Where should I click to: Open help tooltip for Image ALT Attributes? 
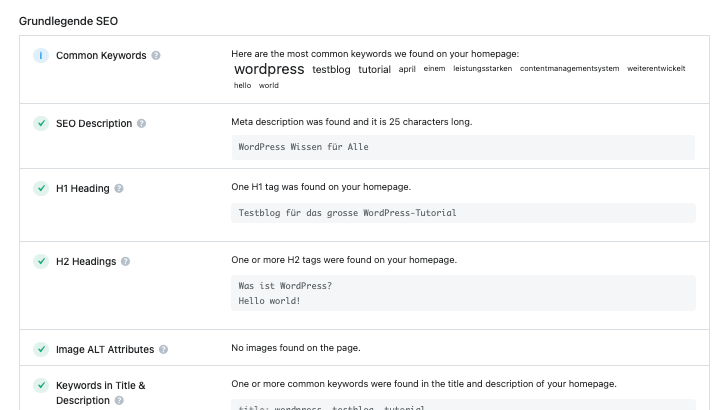pos(163,349)
